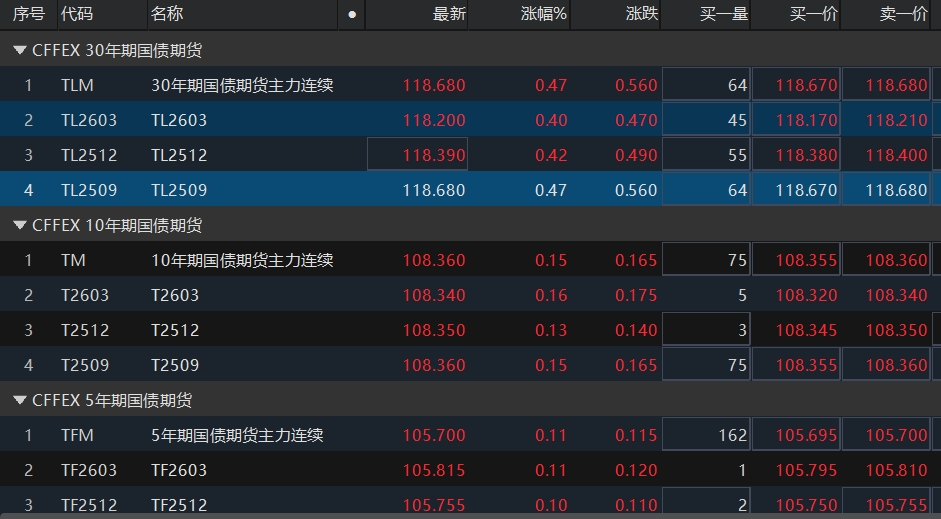Screen dimensions: 941x519
Task: Click T2512 change value 0.140
Action: (x=636, y=330)
